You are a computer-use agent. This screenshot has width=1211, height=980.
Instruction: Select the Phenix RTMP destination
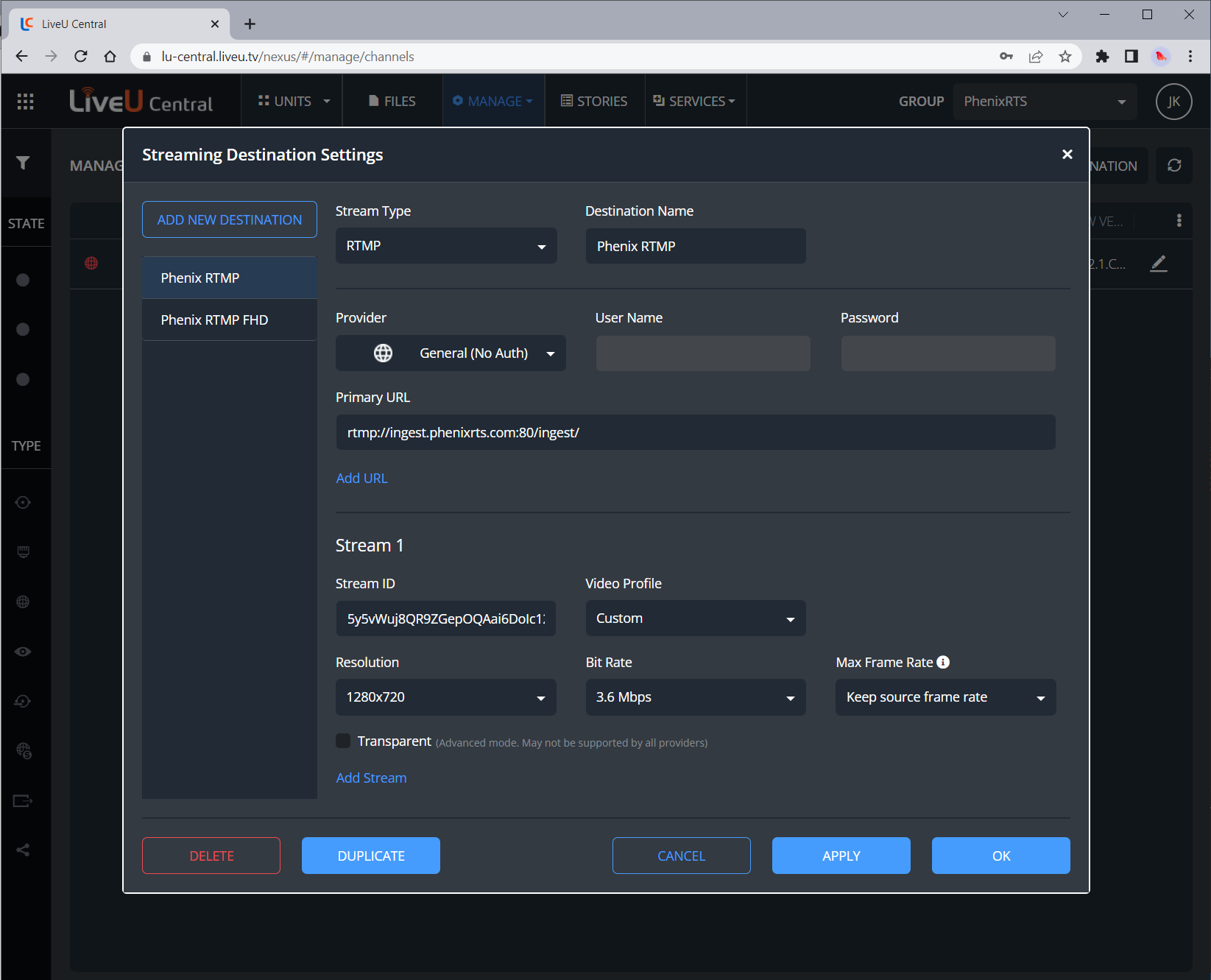coord(230,278)
